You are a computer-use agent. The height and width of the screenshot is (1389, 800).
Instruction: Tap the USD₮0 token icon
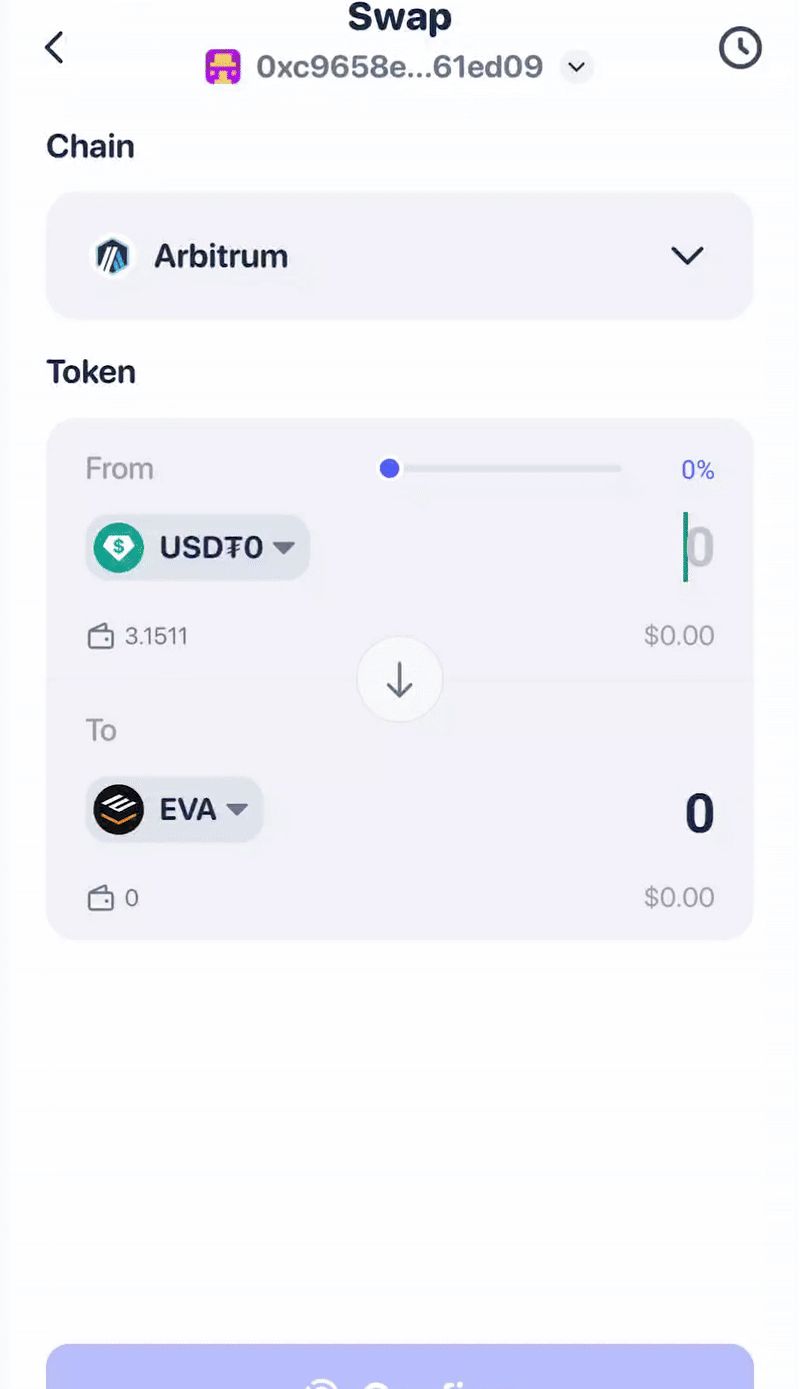point(119,547)
